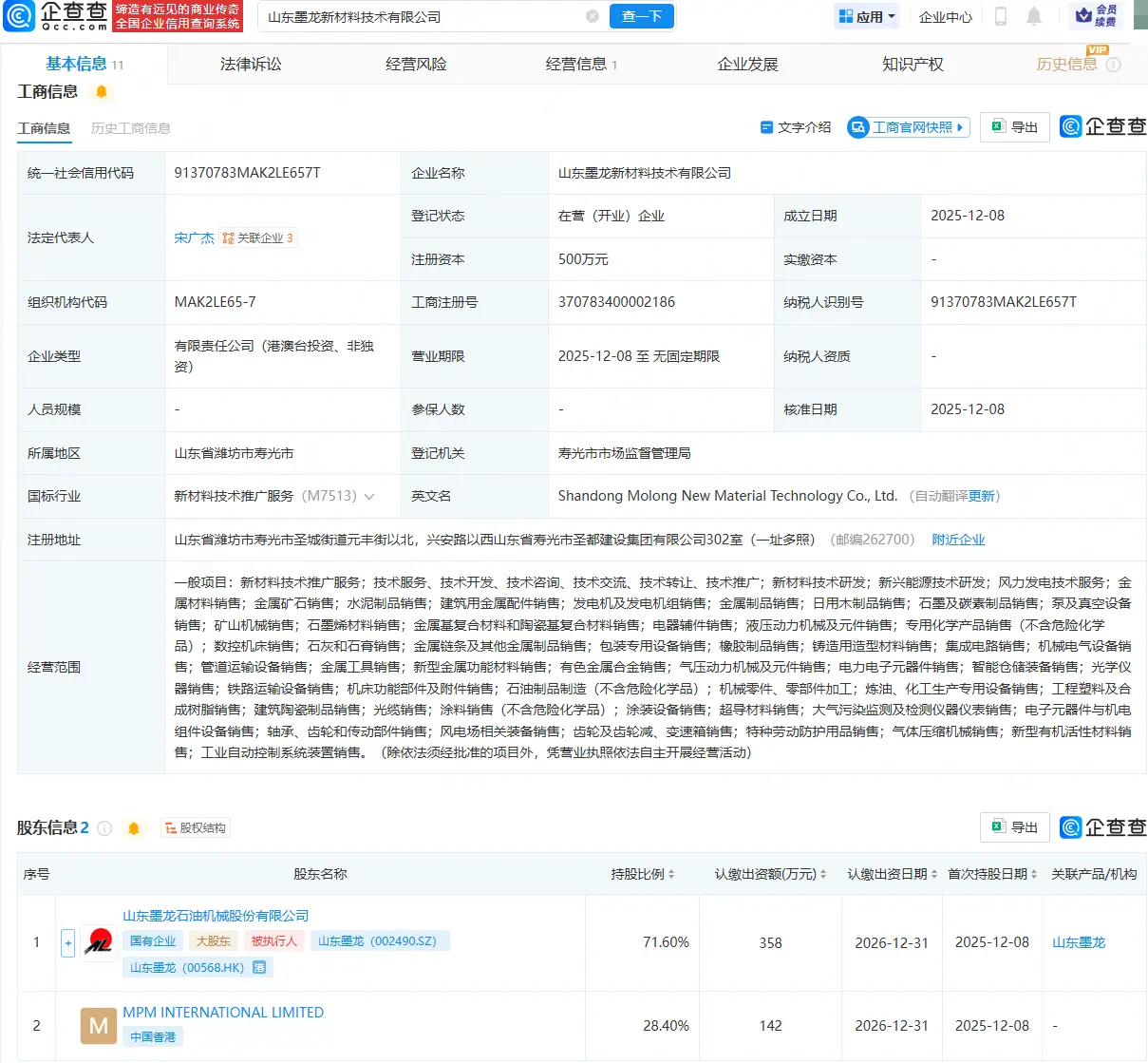Viewport: 1148px width, 1063px height.
Task: Open the 应用 apps dropdown
Action: 865,16
